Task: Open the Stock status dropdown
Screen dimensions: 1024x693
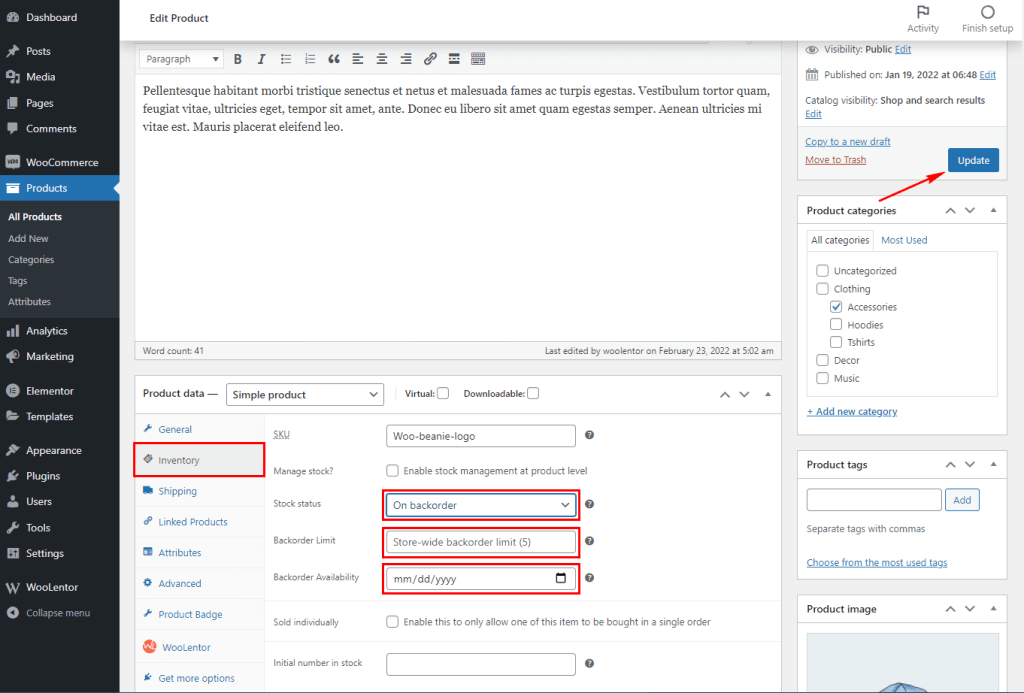Action: [x=480, y=505]
